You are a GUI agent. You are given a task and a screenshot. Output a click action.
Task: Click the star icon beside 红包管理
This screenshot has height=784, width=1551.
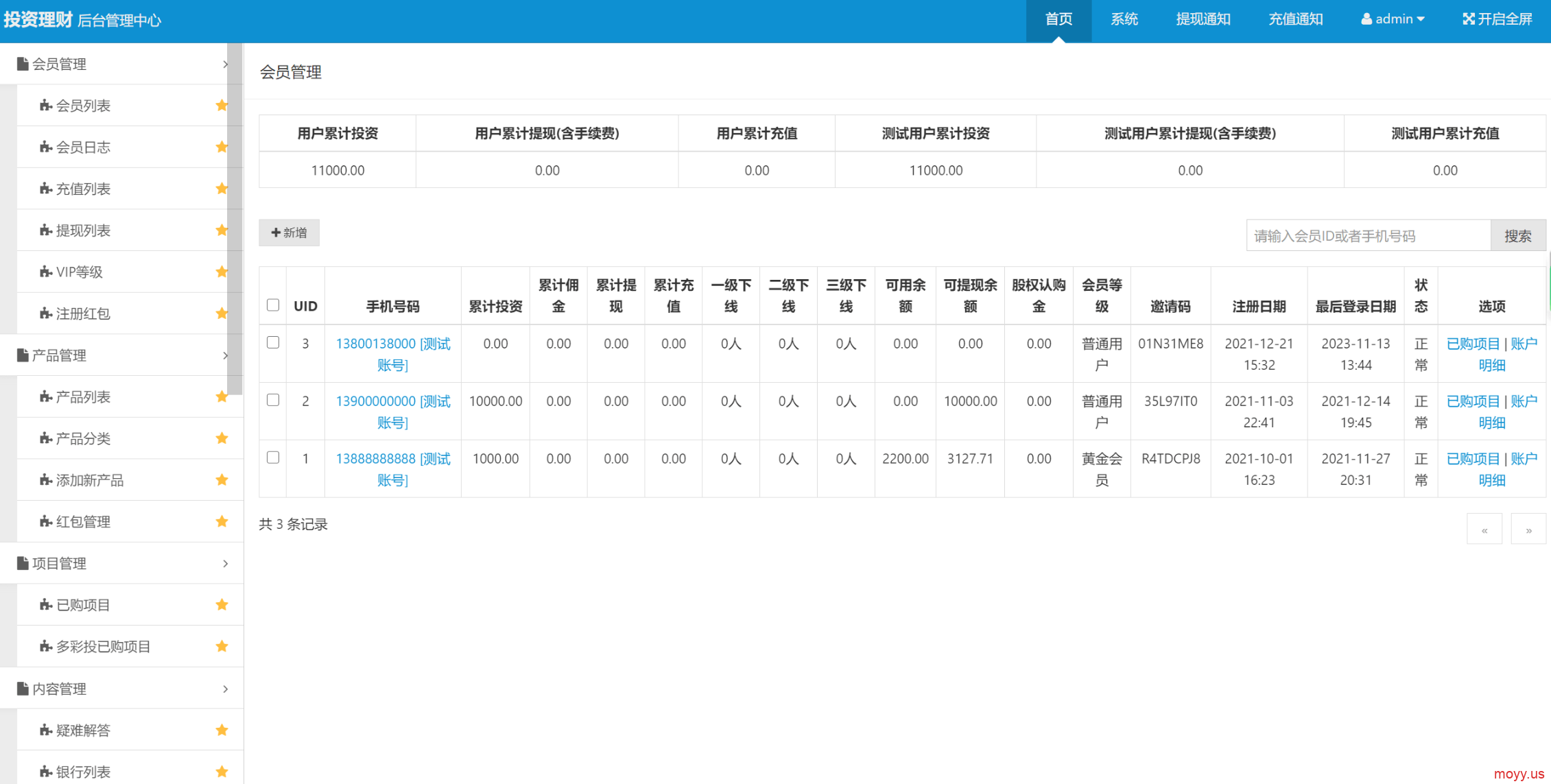(x=222, y=521)
